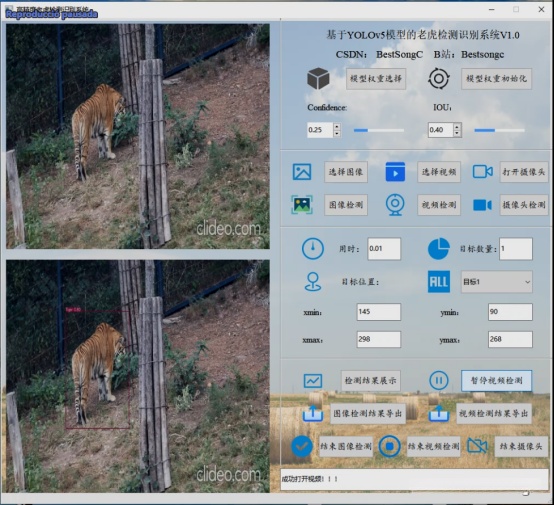The image size is (554, 505).
Task: Click the line chart icon beside 检测结果展示
Action: tap(313, 381)
